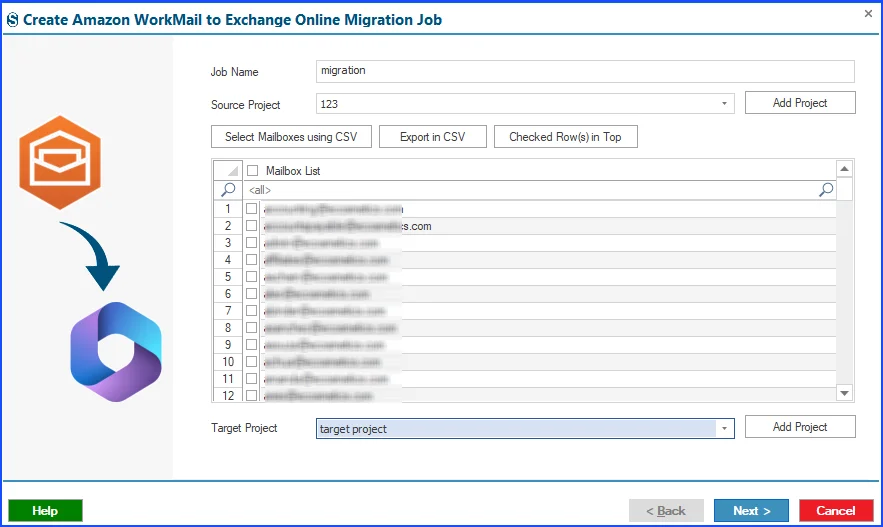Image resolution: width=883 pixels, height=527 pixels.
Task: Click the disabled Back button
Action: (x=666, y=511)
